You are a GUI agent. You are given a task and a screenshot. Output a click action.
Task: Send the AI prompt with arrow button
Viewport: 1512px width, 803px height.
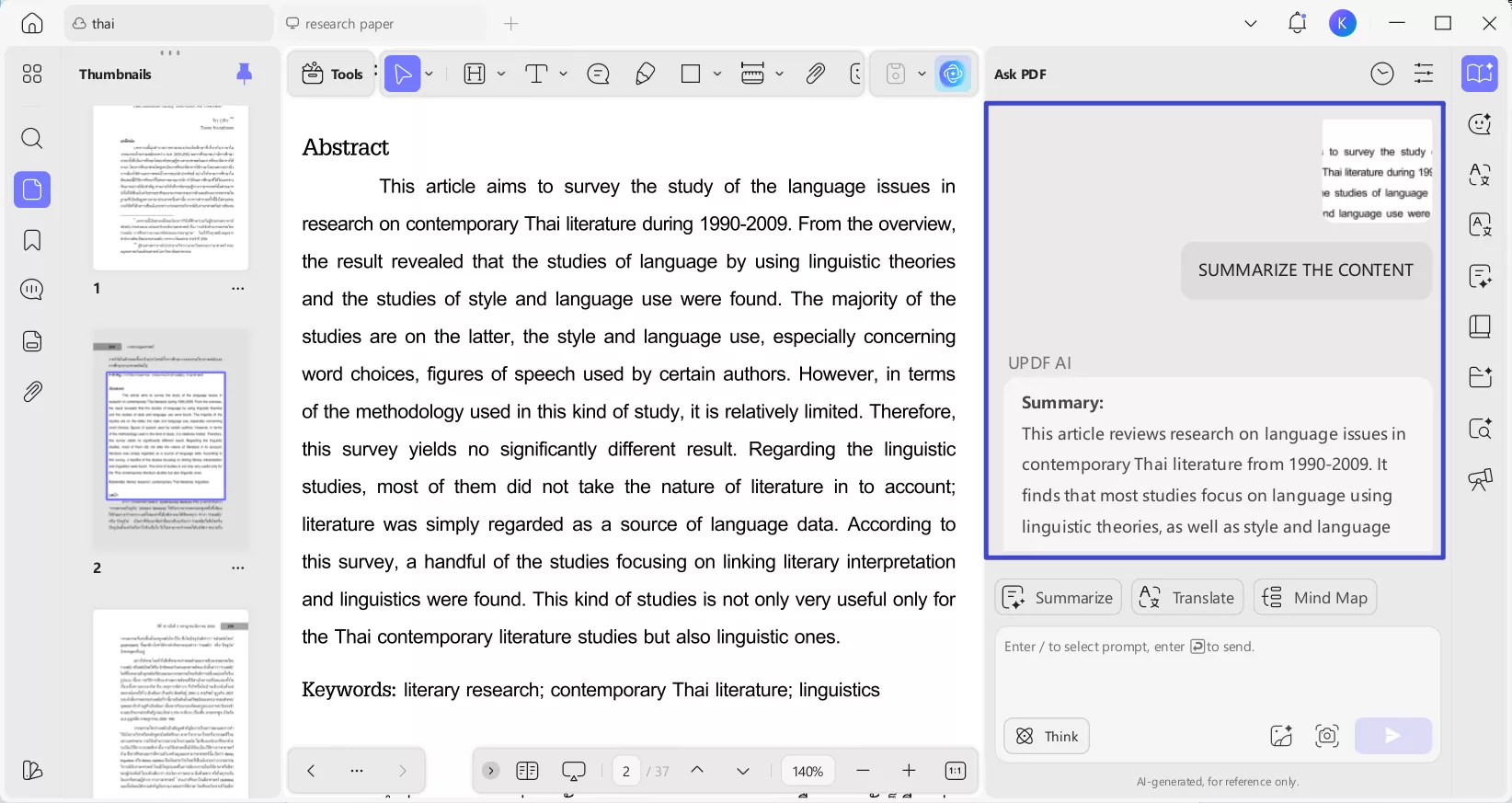pos(1393,736)
